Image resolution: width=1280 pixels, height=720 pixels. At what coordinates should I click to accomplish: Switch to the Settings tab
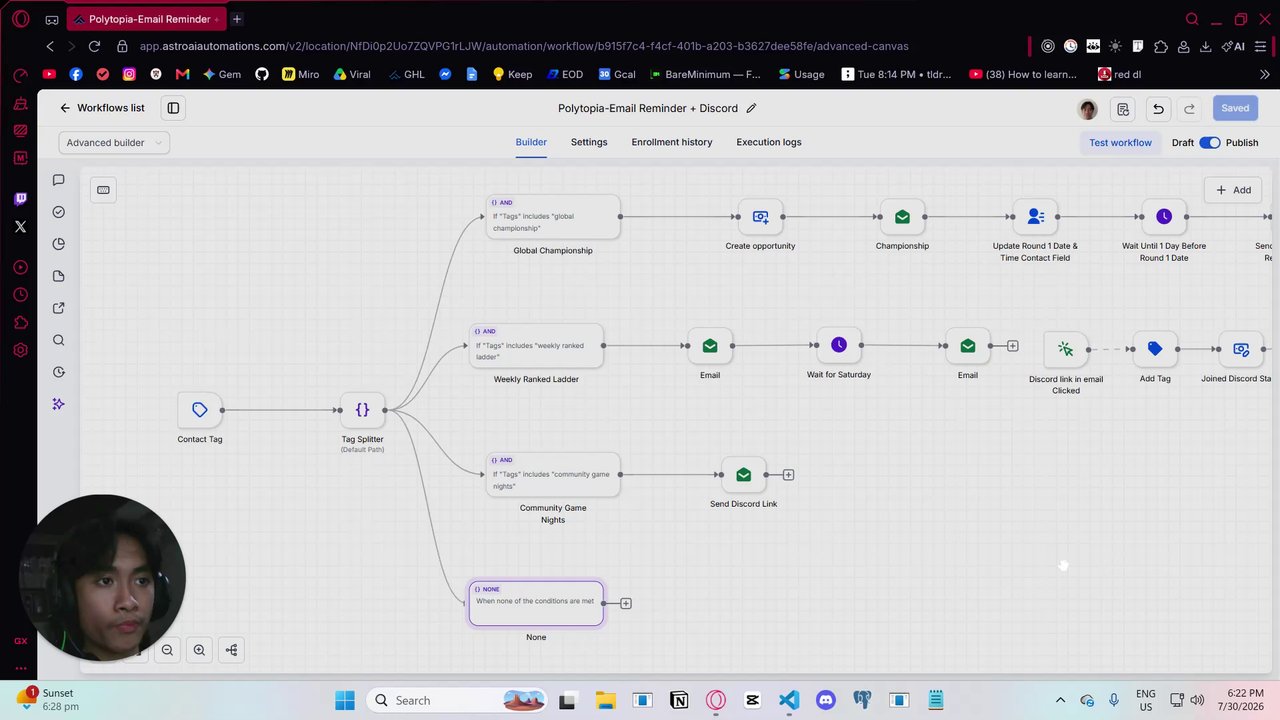(x=589, y=142)
